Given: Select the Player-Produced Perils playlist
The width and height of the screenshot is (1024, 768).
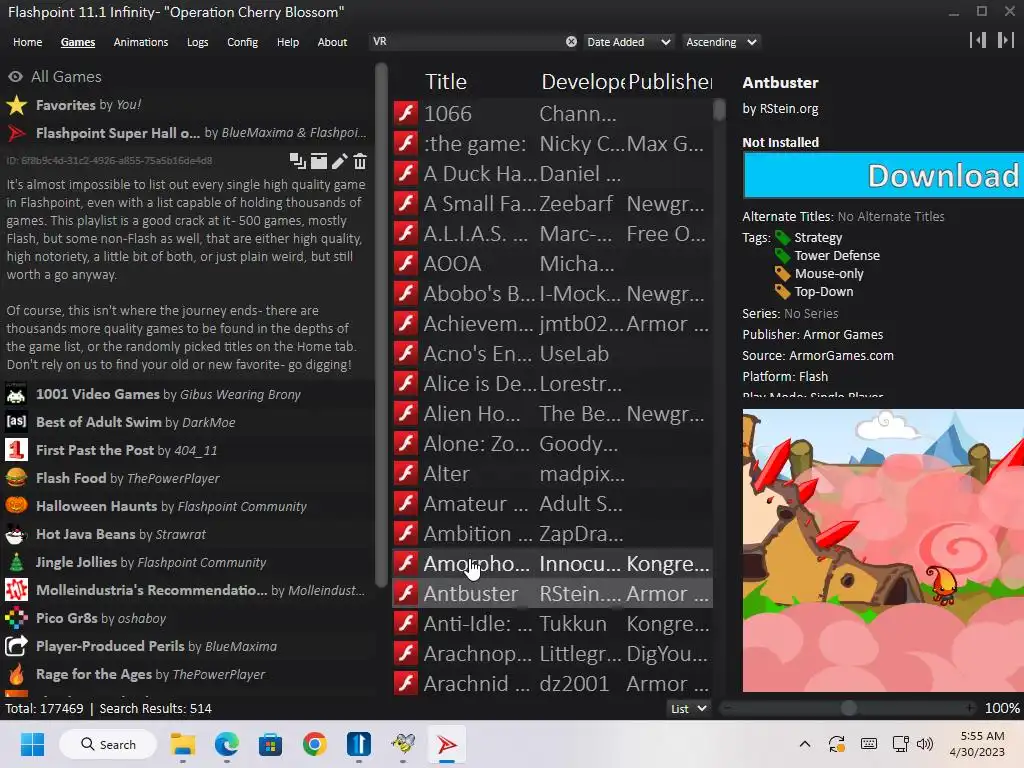Looking at the screenshot, I should coord(186,646).
